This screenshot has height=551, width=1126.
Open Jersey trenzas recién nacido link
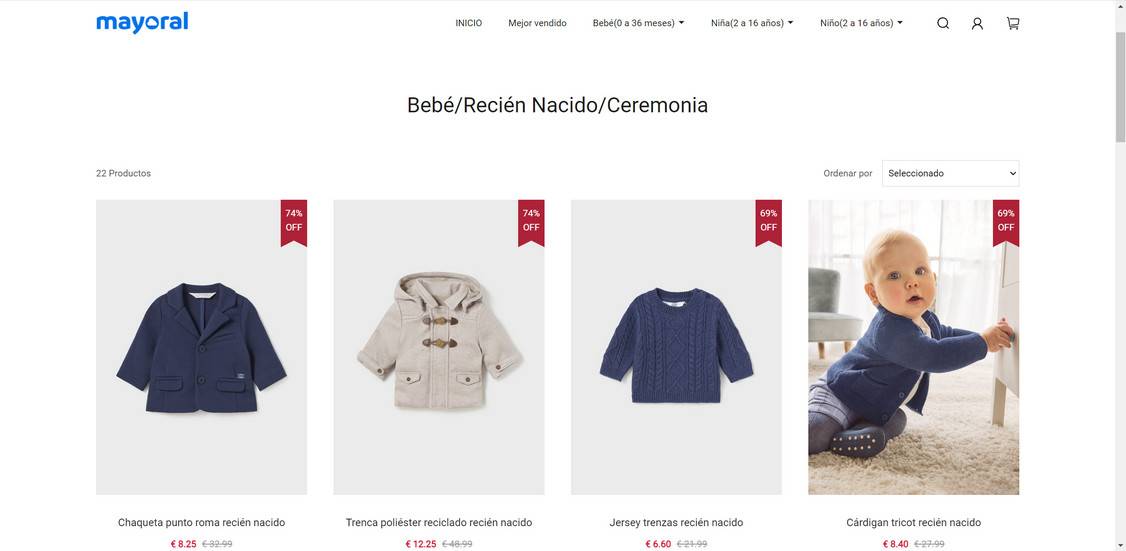coord(676,522)
